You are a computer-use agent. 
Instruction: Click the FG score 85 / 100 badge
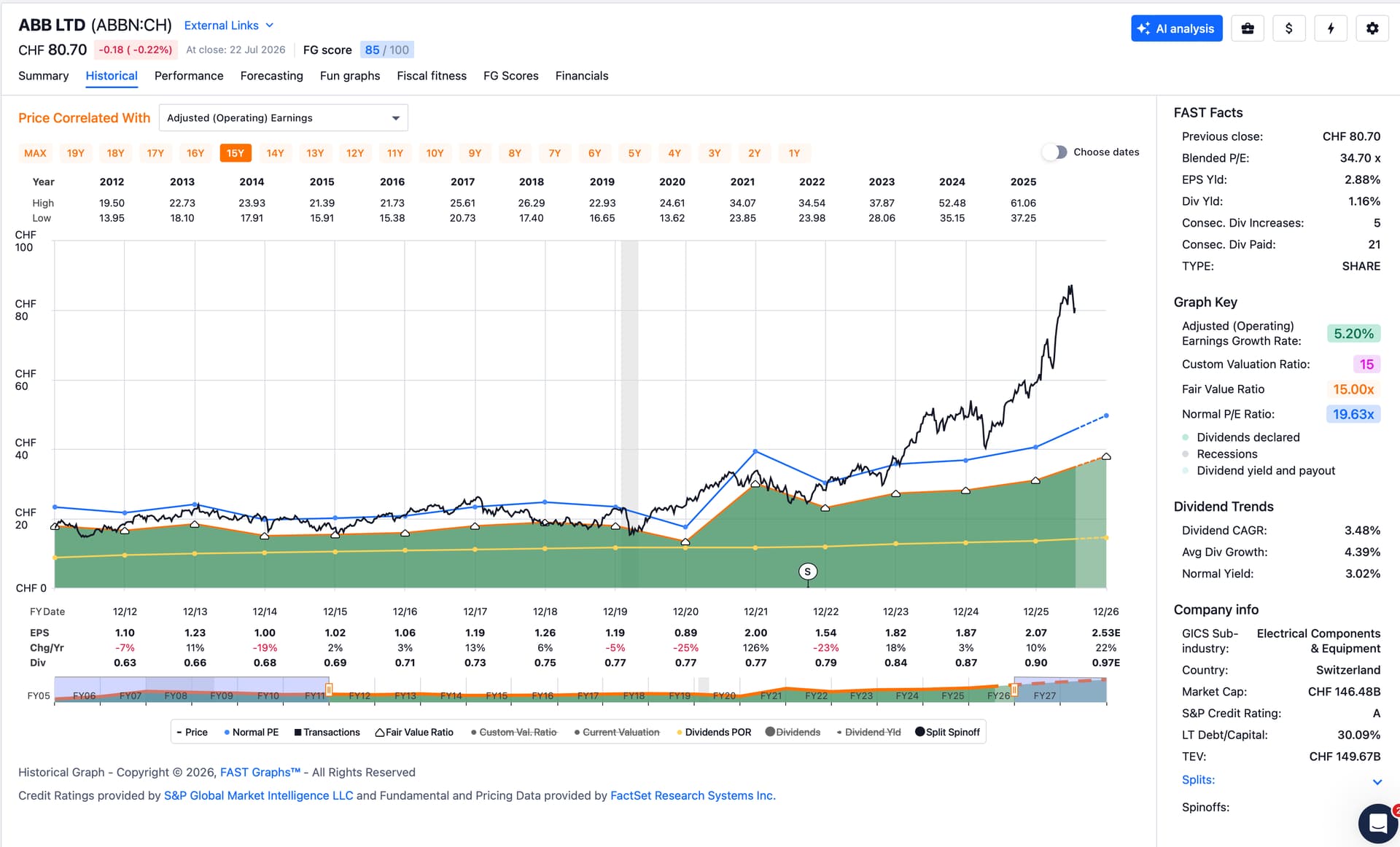[387, 50]
